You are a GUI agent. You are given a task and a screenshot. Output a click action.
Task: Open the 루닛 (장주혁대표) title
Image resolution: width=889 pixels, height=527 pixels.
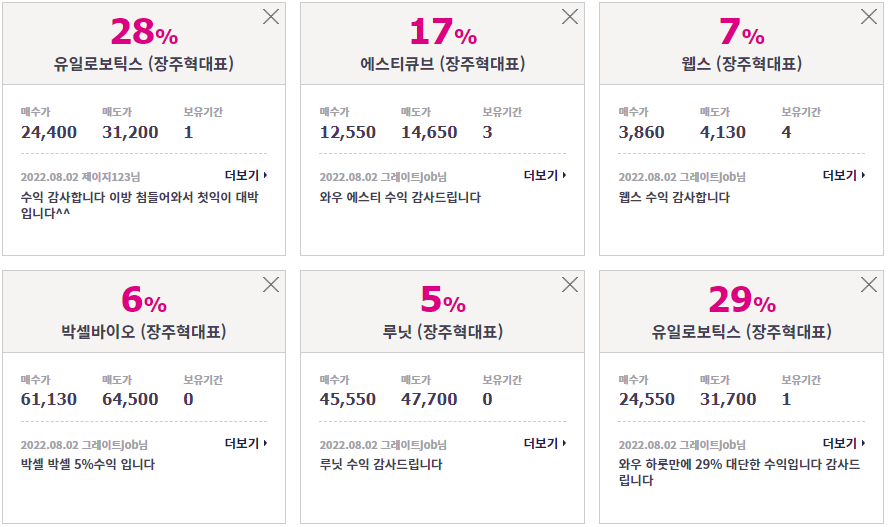click(x=443, y=332)
